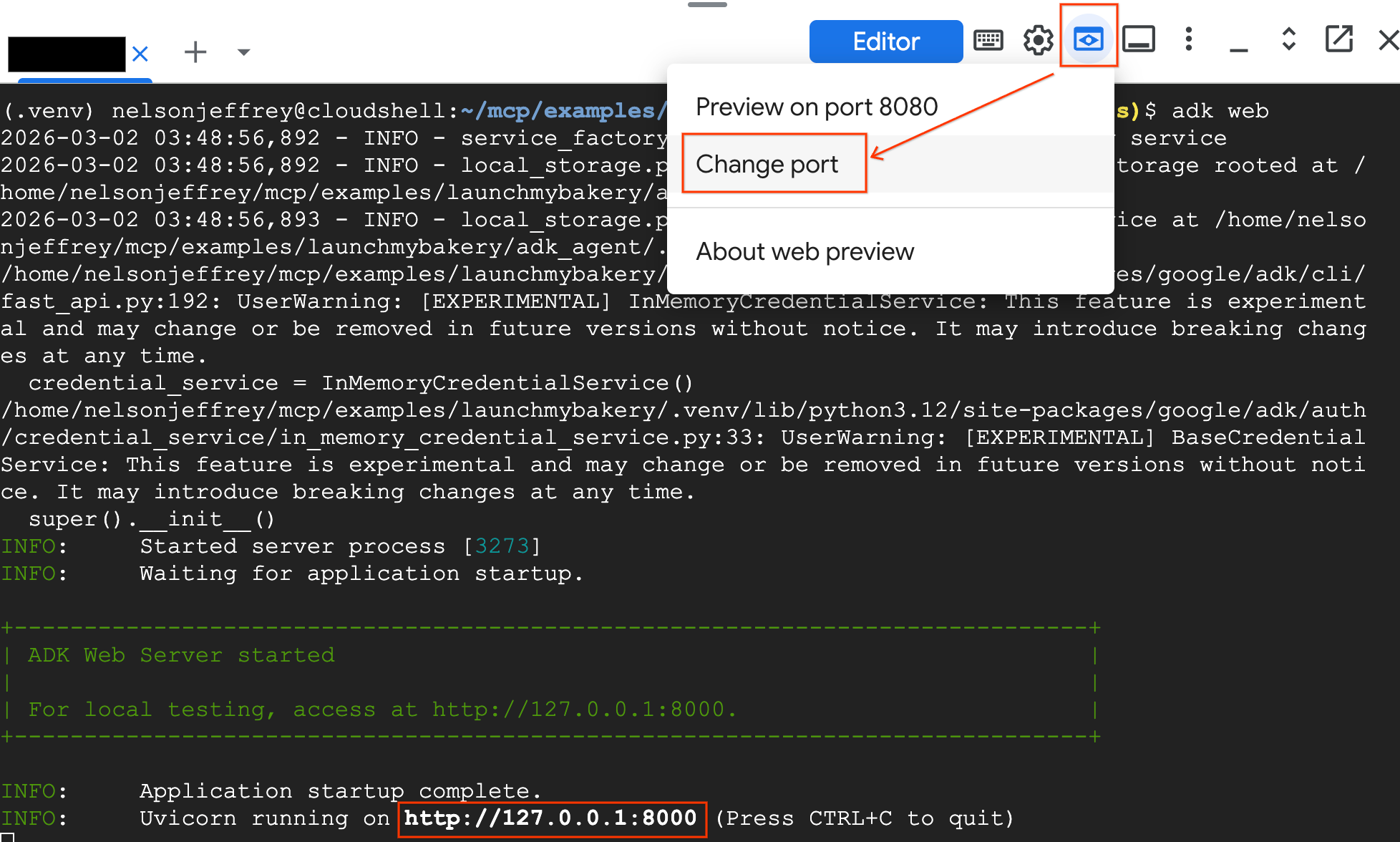Image resolution: width=1400 pixels, height=842 pixels.
Task: Click the window drag handle at top
Action: tap(708, 5)
